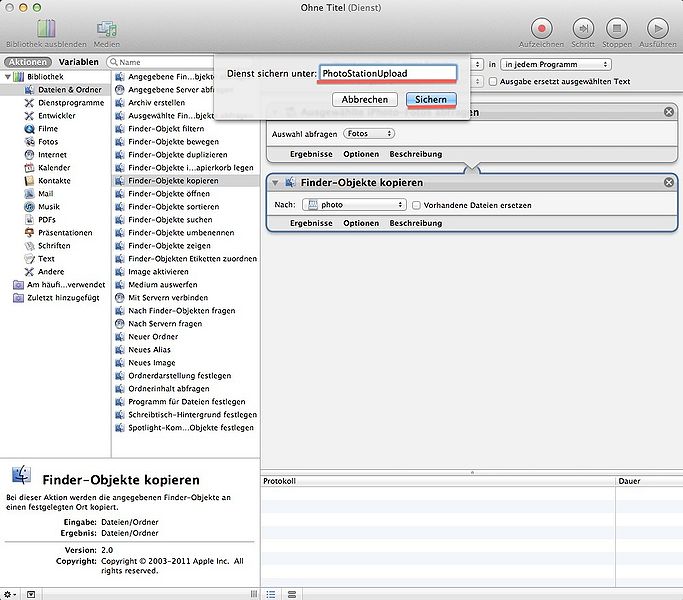Screen dimensions: 683x600
Task: Toggle Ausgabe ersetzt ausgewählten Text checkbox
Action: 492,81
